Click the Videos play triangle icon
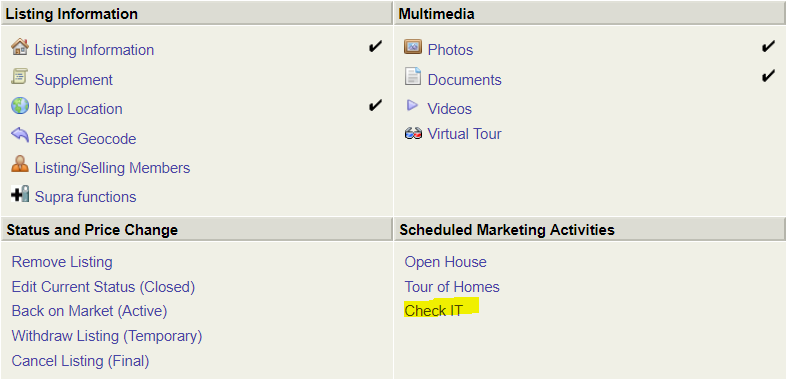Image resolution: width=790 pixels, height=379 pixels. coord(413,105)
